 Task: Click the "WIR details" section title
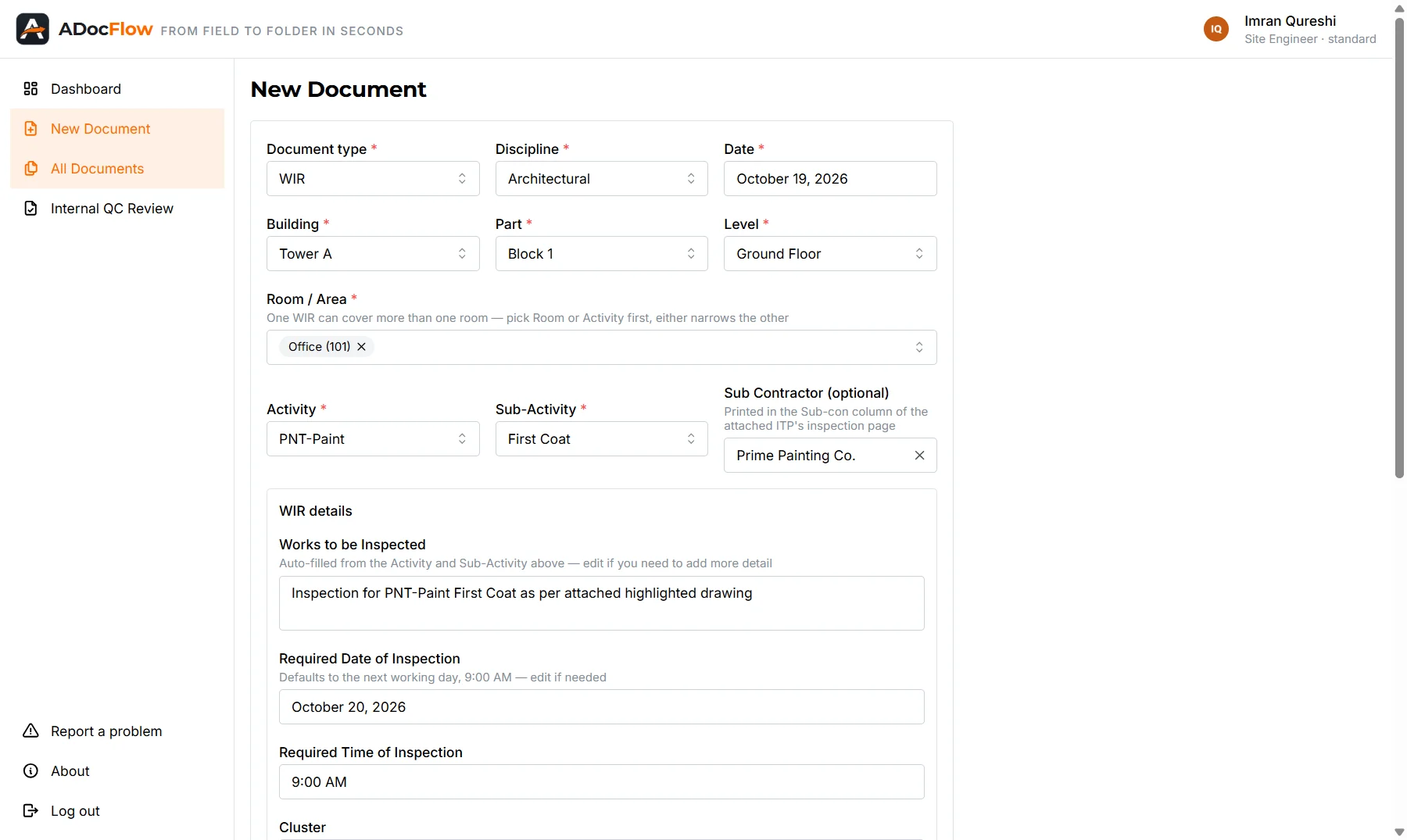click(316, 510)
